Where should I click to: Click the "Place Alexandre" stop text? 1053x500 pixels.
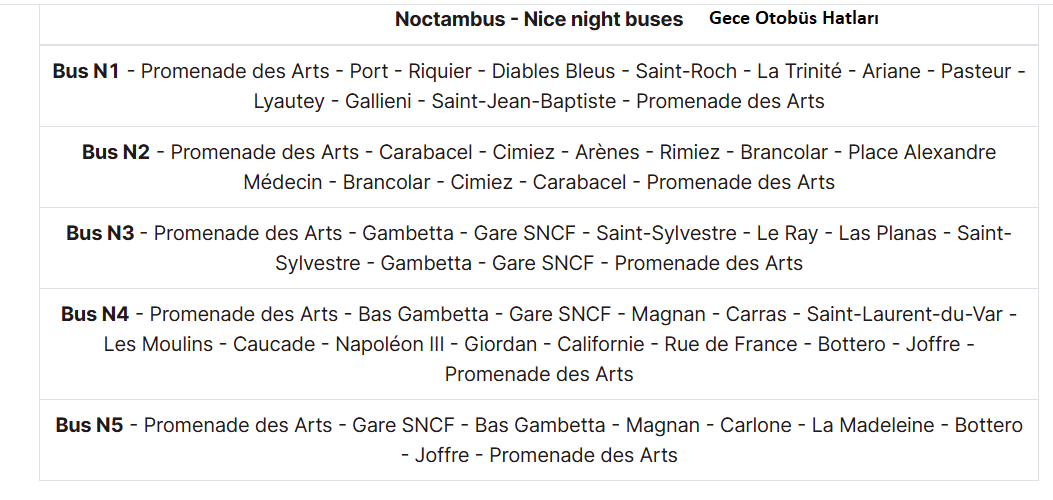[922, 152]
